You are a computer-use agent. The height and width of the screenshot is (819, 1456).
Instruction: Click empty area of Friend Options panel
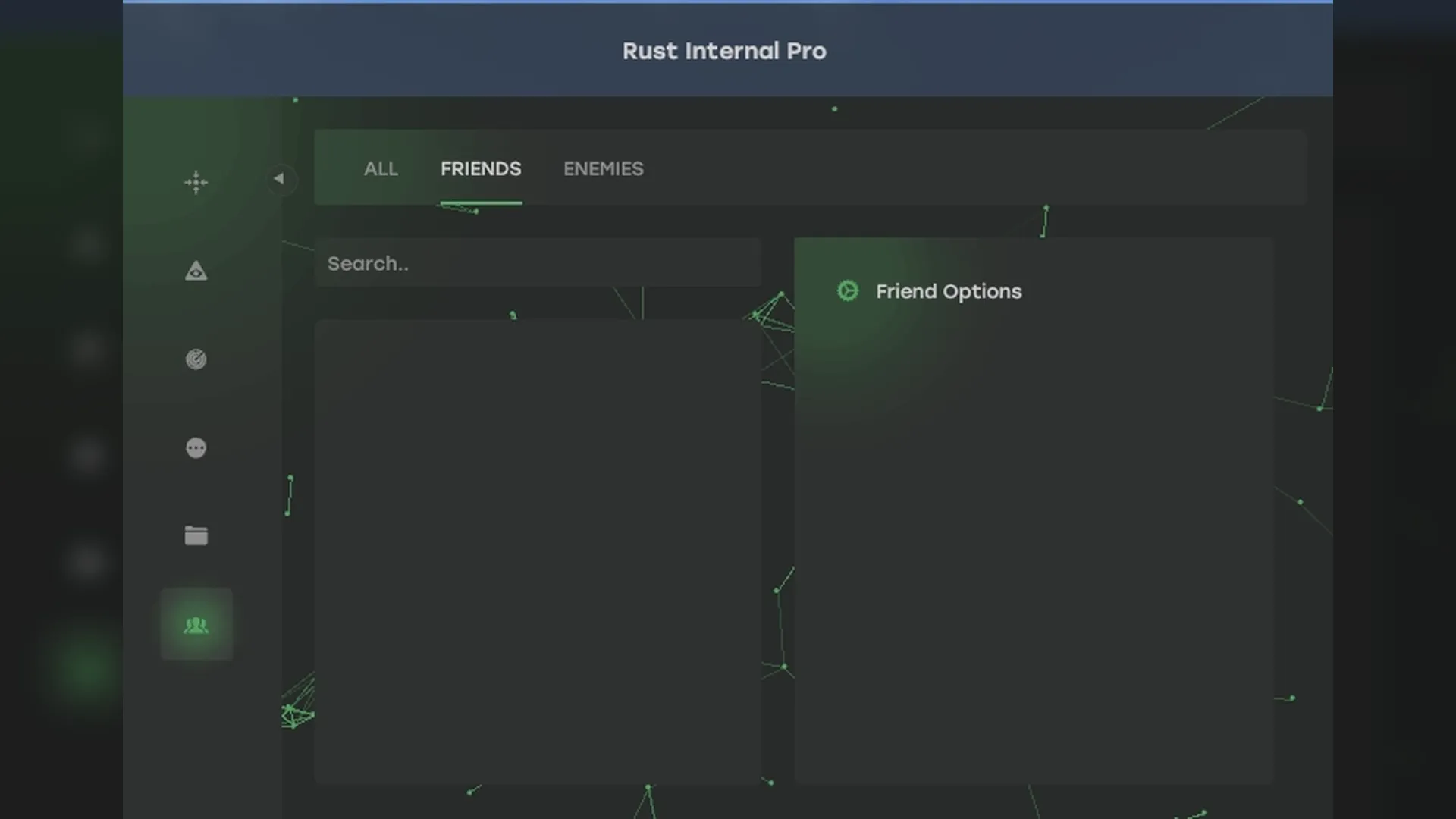pyautogui.click(x=1031, y=546)
